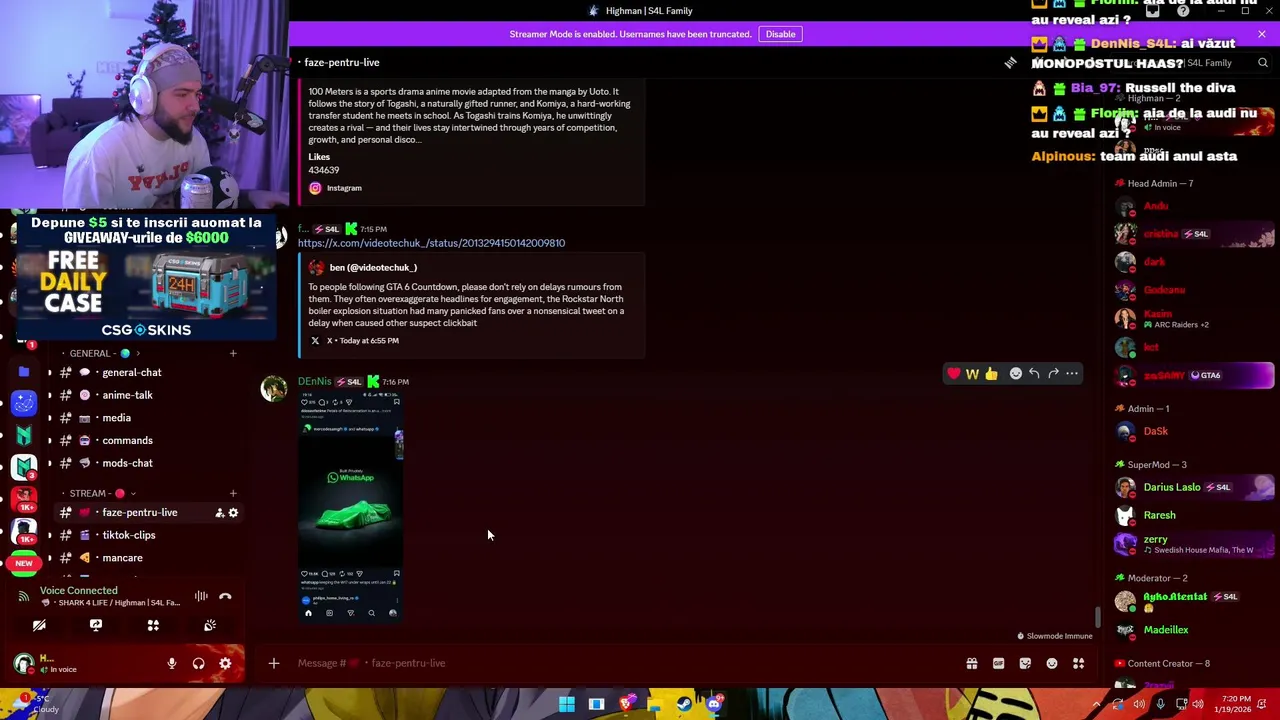Click Voice Connected status text
1280x720 pixels.
coord(78,590)
